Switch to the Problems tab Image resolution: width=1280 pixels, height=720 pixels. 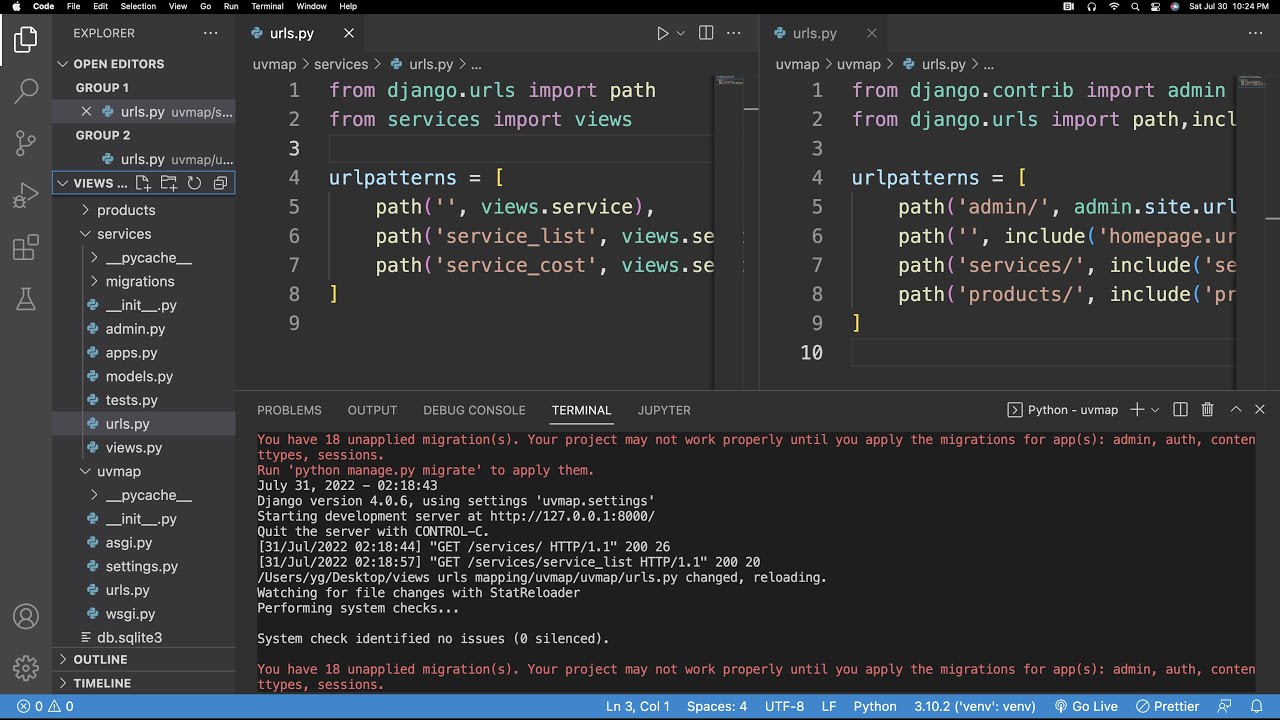pos(289,410)
